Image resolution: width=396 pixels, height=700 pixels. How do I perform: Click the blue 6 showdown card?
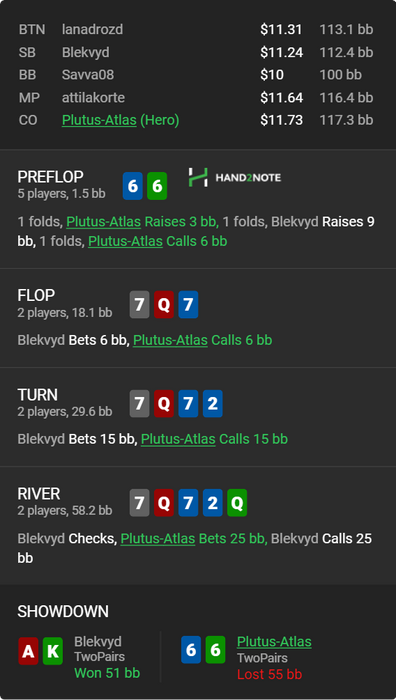click(x=191, y=650)
